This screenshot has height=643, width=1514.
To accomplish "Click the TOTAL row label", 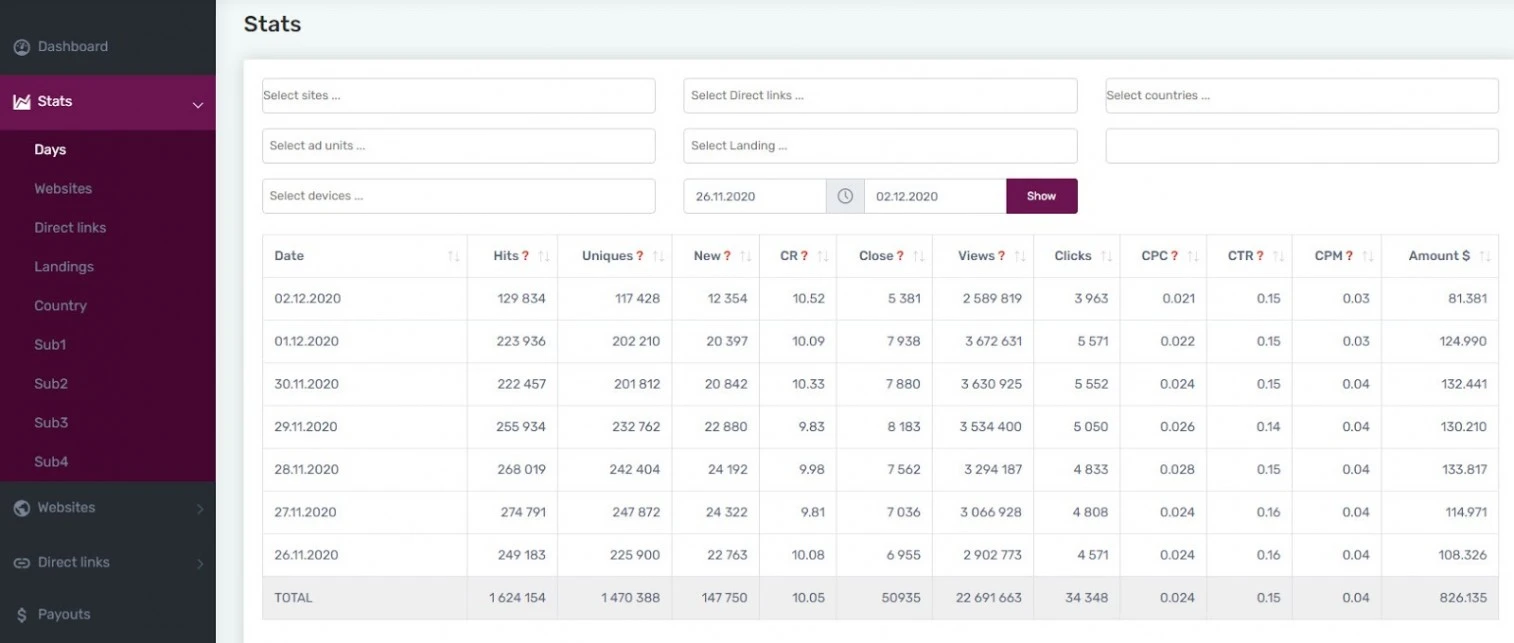I will (x=293, y=598).
